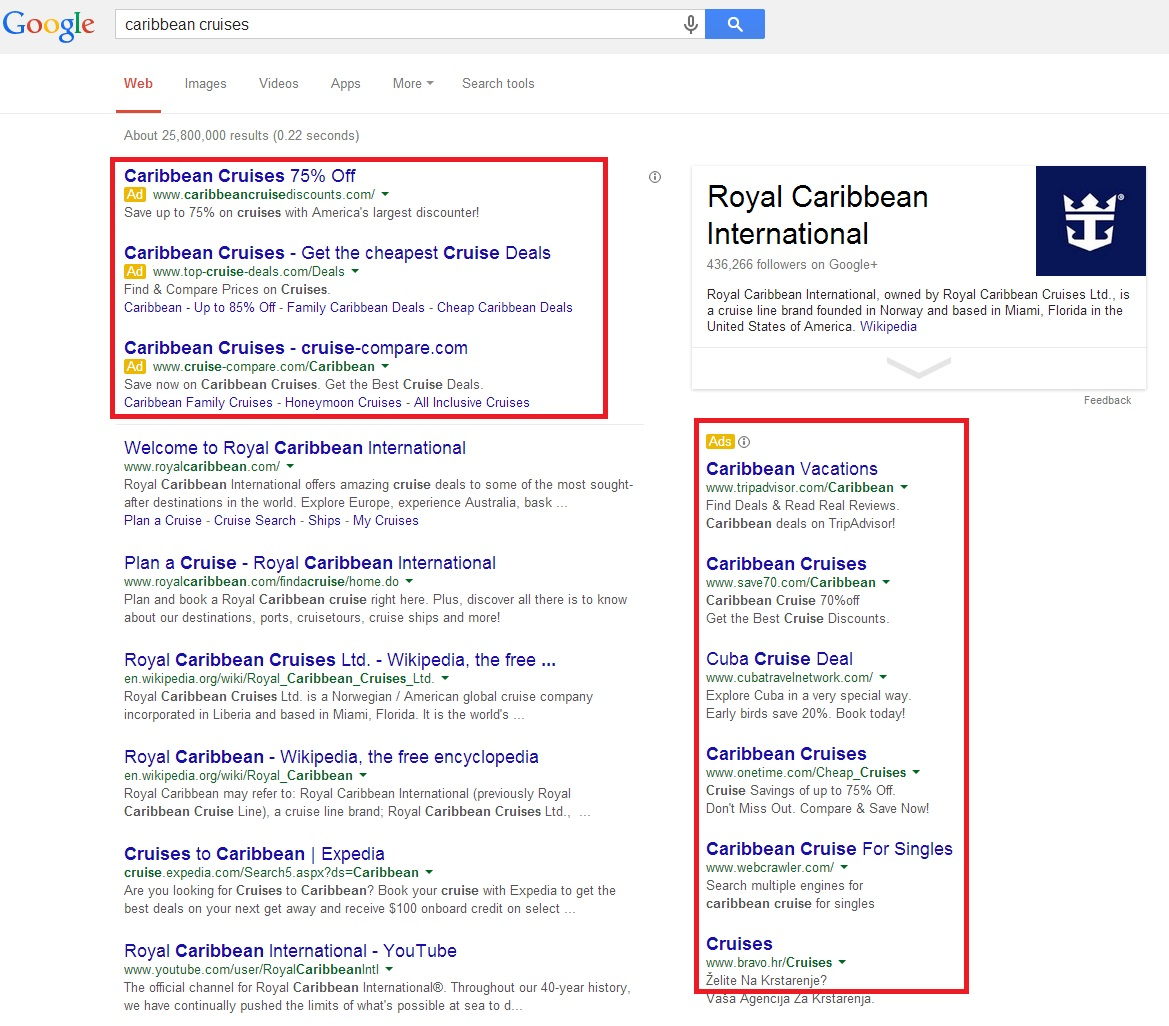Click the Plan a Cruise sitelink

click(162, 520)
